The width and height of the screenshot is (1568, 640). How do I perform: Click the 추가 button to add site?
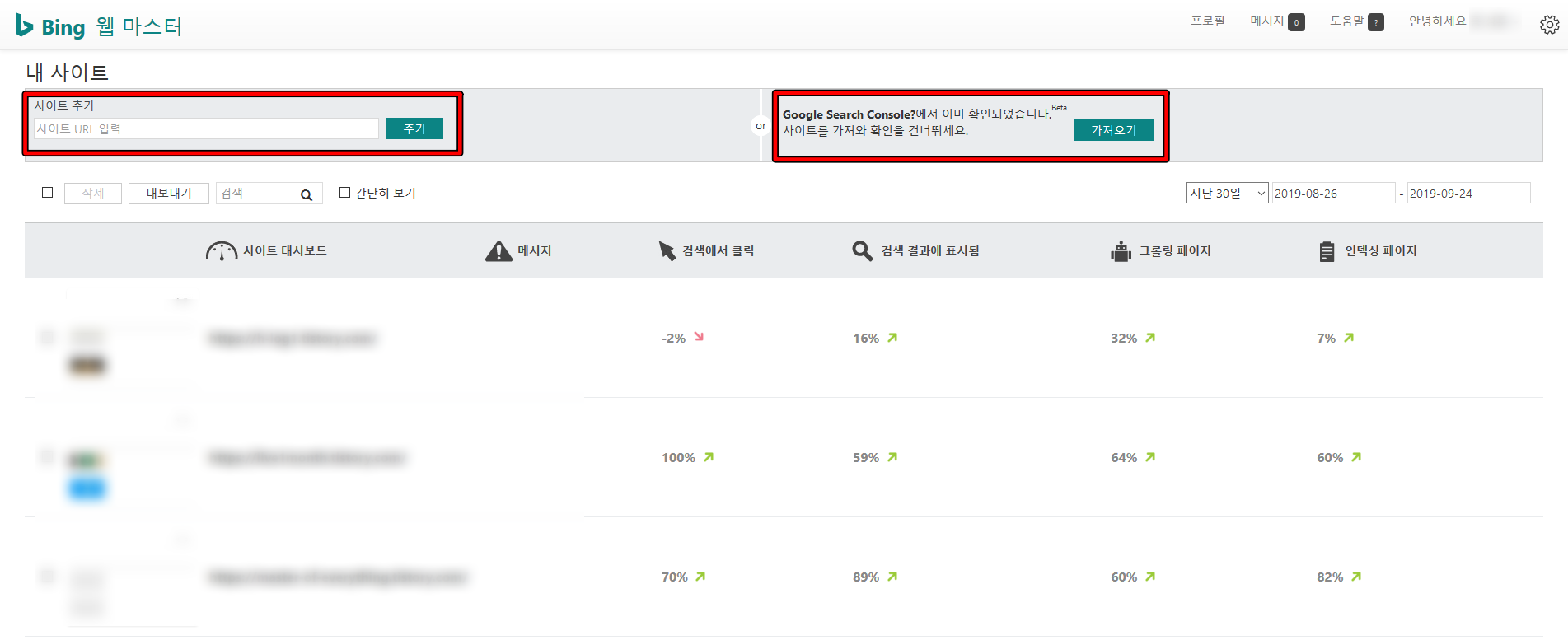point(414,128)
